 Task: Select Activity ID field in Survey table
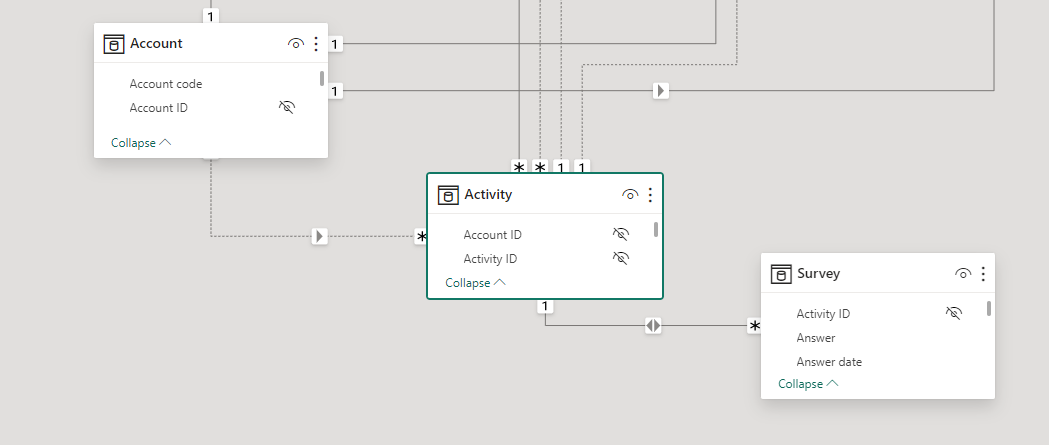[823, 314]
